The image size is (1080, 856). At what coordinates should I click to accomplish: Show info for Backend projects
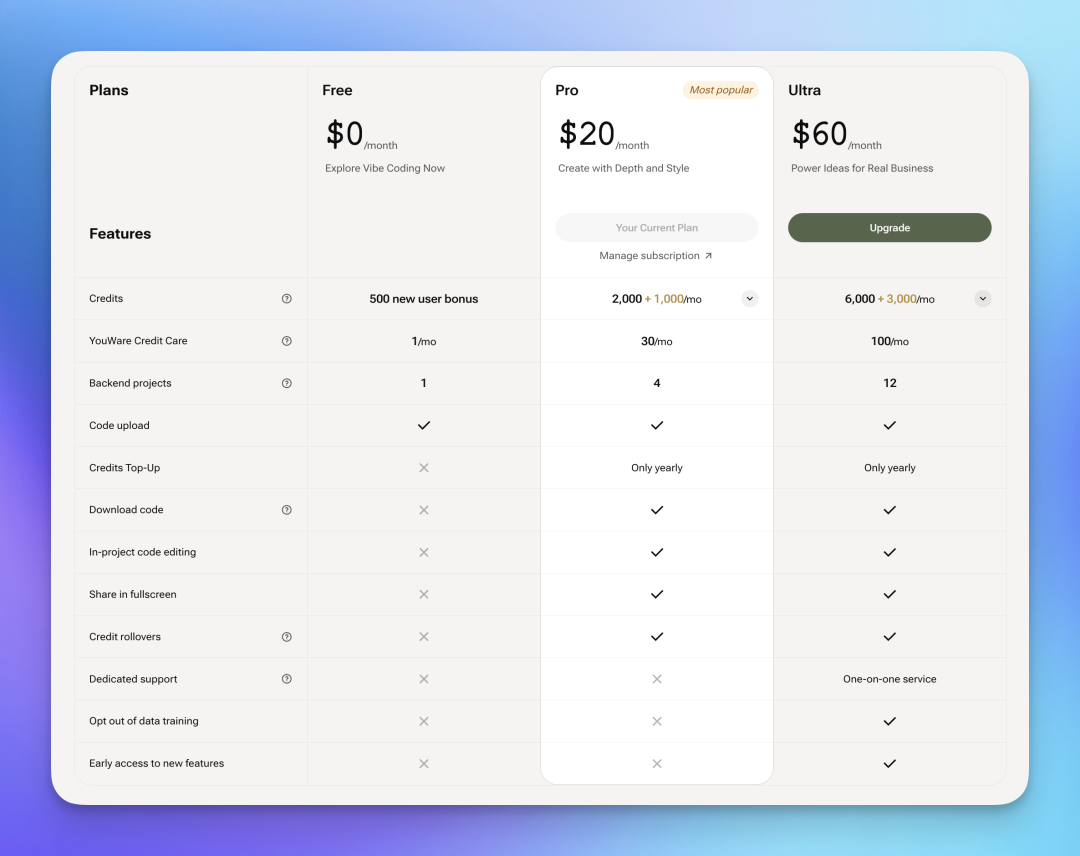coord(287,384)
